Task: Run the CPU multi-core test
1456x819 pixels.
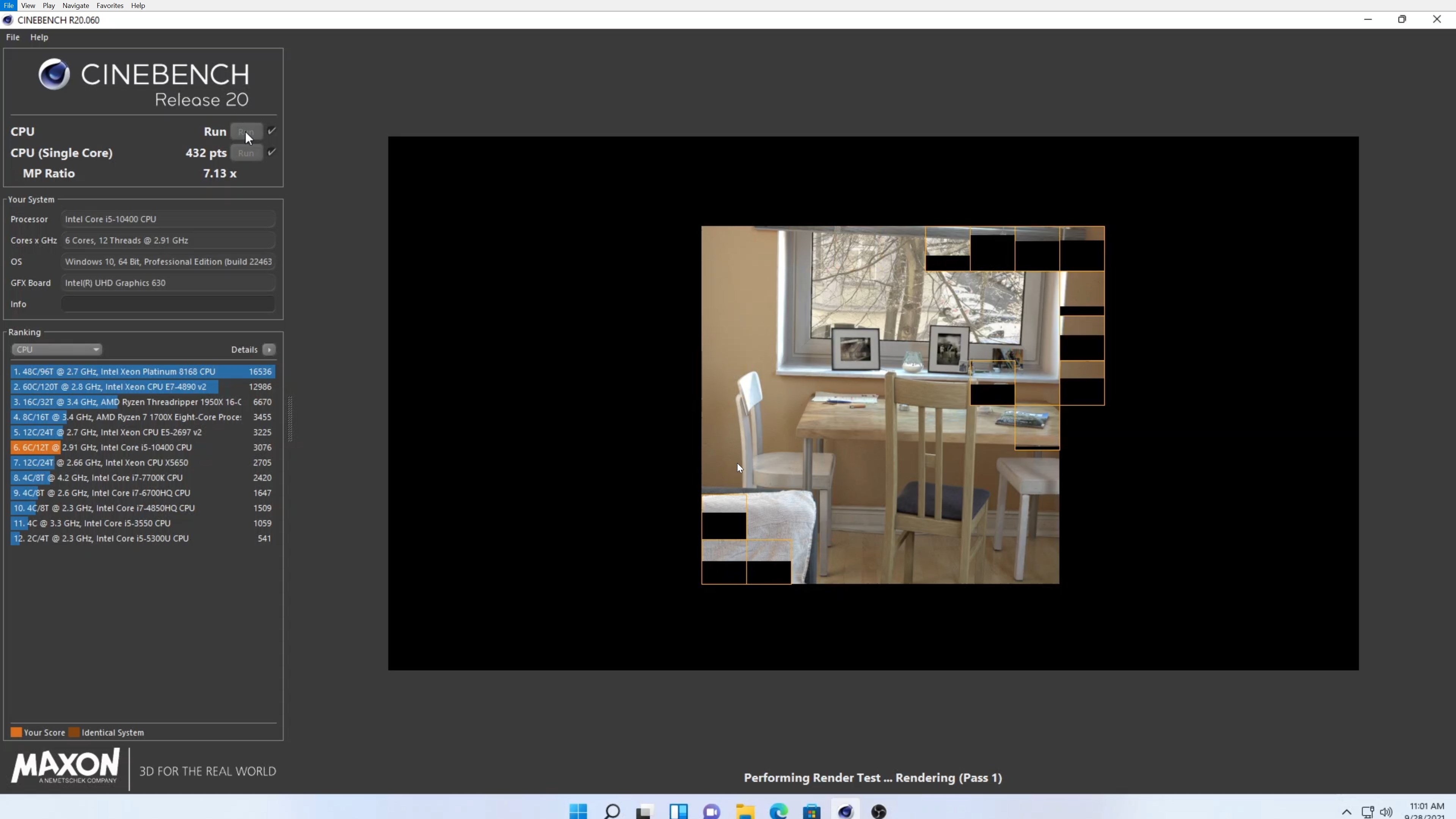Action: coord(246,132)
